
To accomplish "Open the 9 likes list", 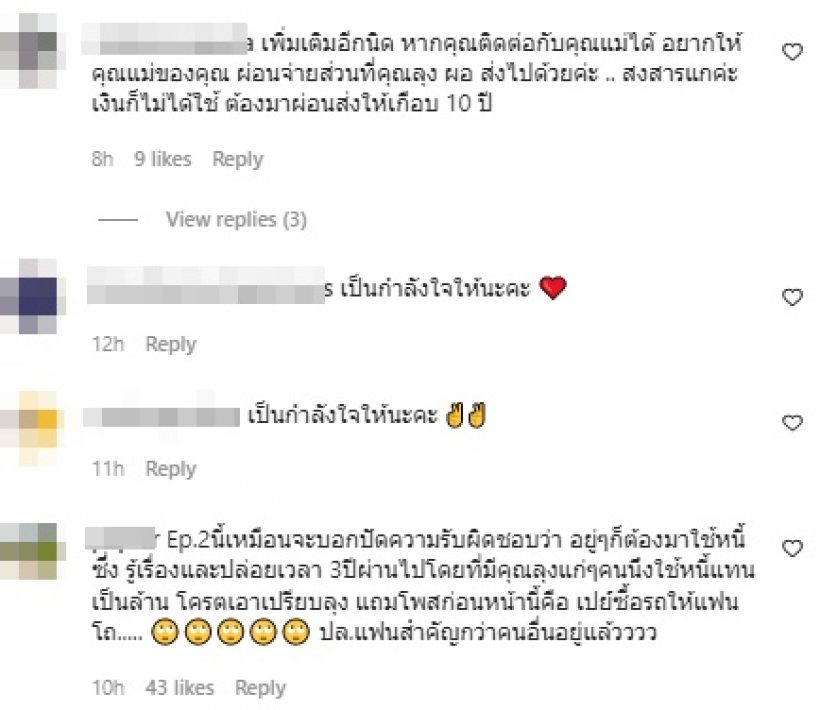I will pyautogui.click(x=163, y=159).
